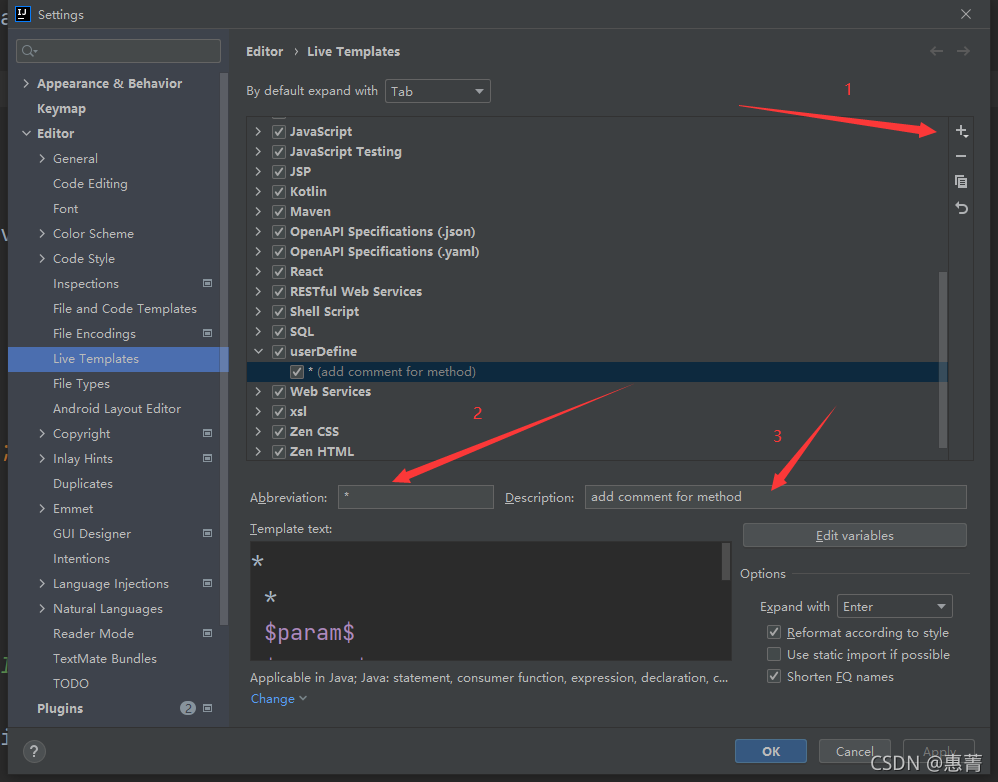Click the Plugins update count badge

(x=188, y=708)
